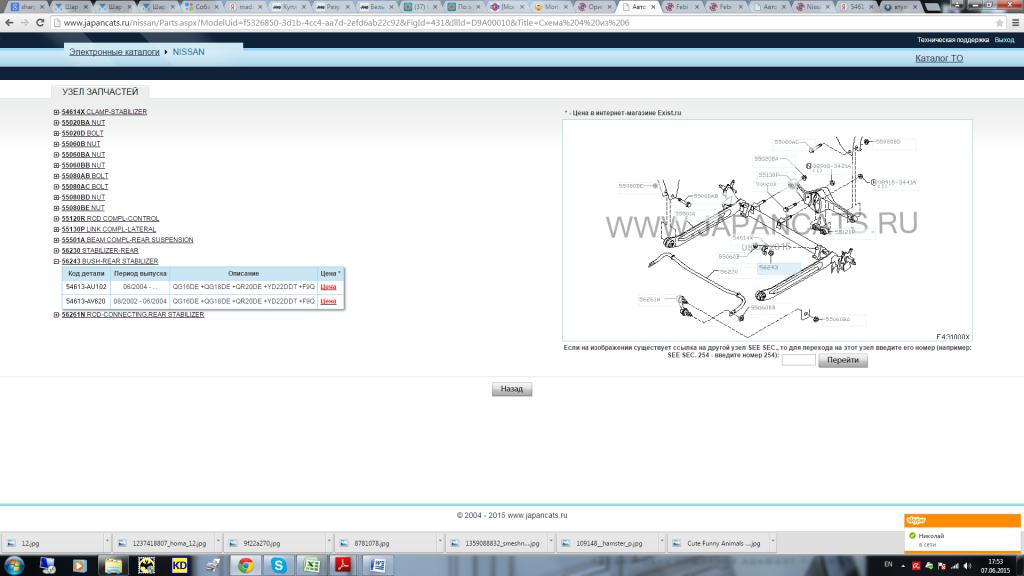1024x576 pixels.
Task: Expand the 55060B NUT node
Action: 56,144
